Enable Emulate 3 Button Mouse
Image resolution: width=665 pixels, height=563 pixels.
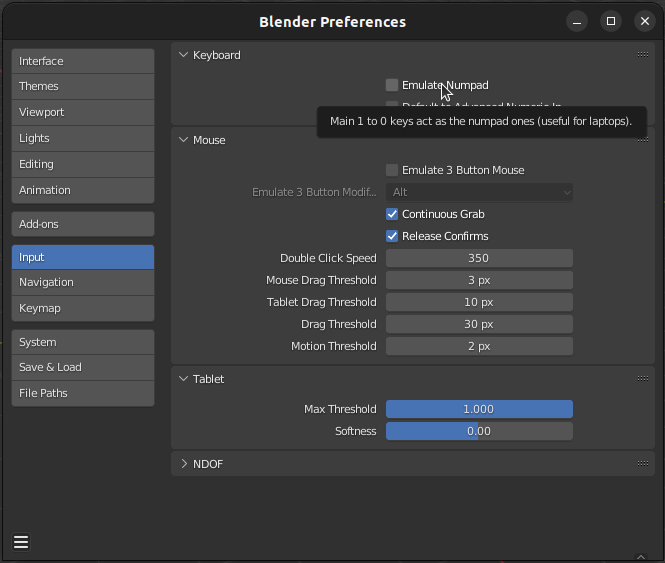click(x=392, y=170)
